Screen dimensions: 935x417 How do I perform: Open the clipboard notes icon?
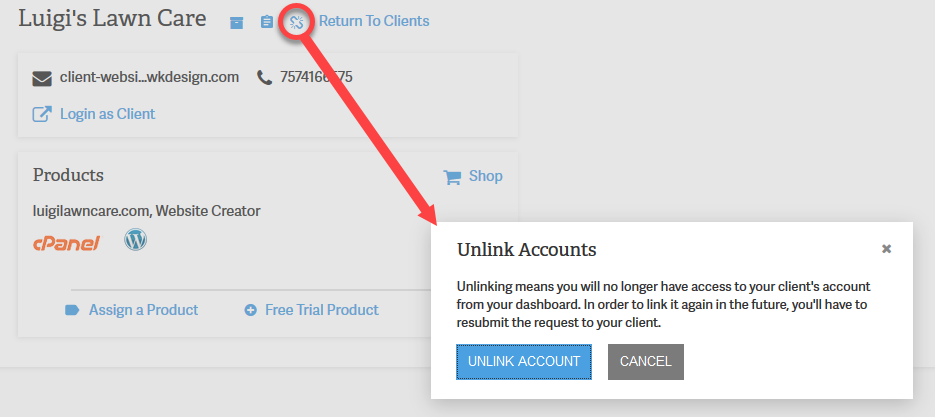coord(266,22)
